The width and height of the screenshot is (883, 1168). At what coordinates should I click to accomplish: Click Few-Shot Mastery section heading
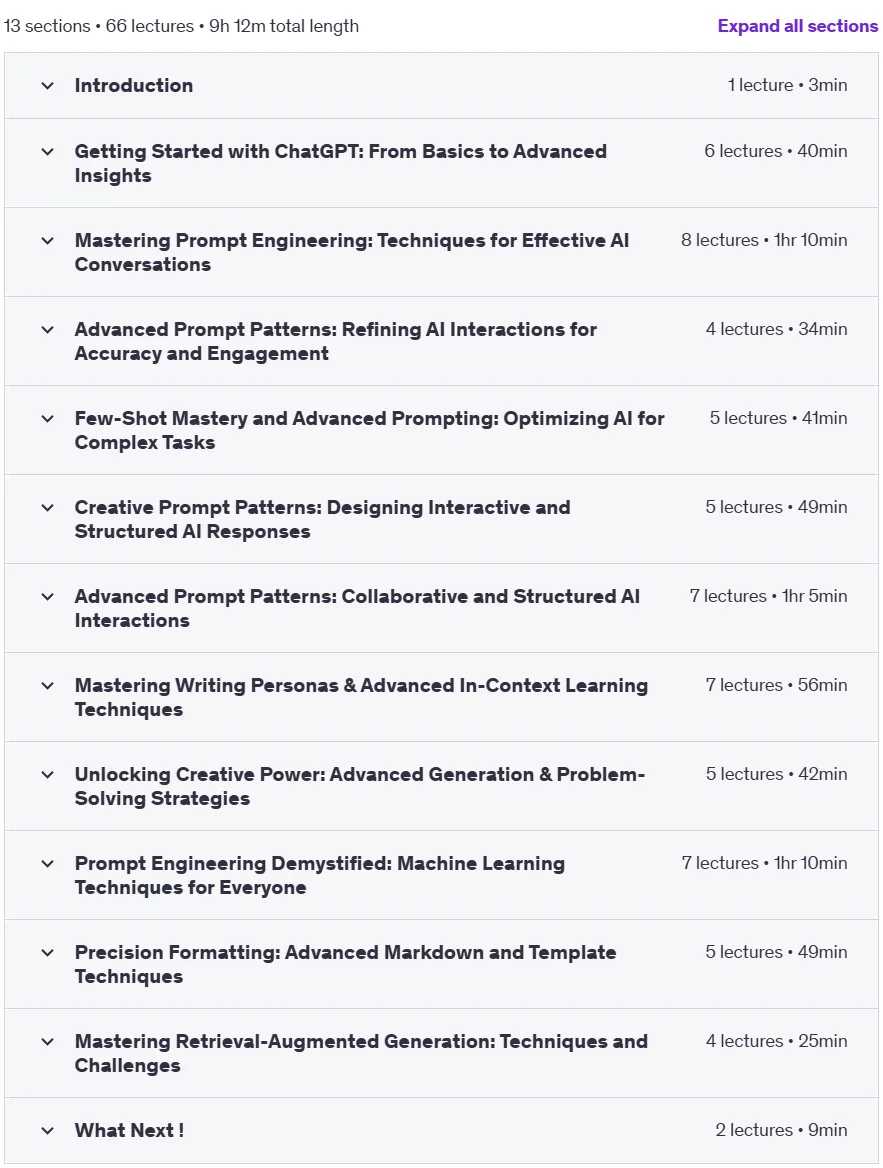pos(370,431)
